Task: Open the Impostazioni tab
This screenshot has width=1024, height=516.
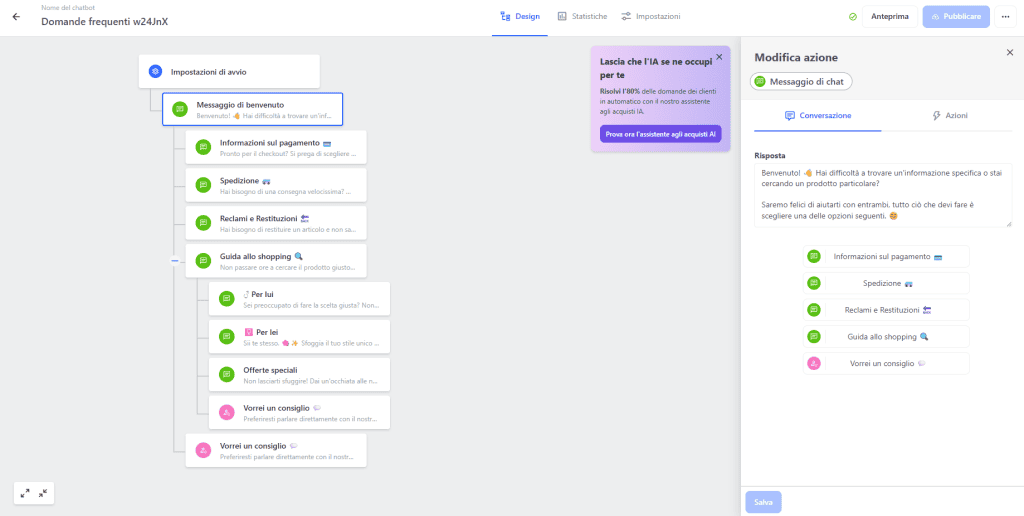Action: coord(650,16)
